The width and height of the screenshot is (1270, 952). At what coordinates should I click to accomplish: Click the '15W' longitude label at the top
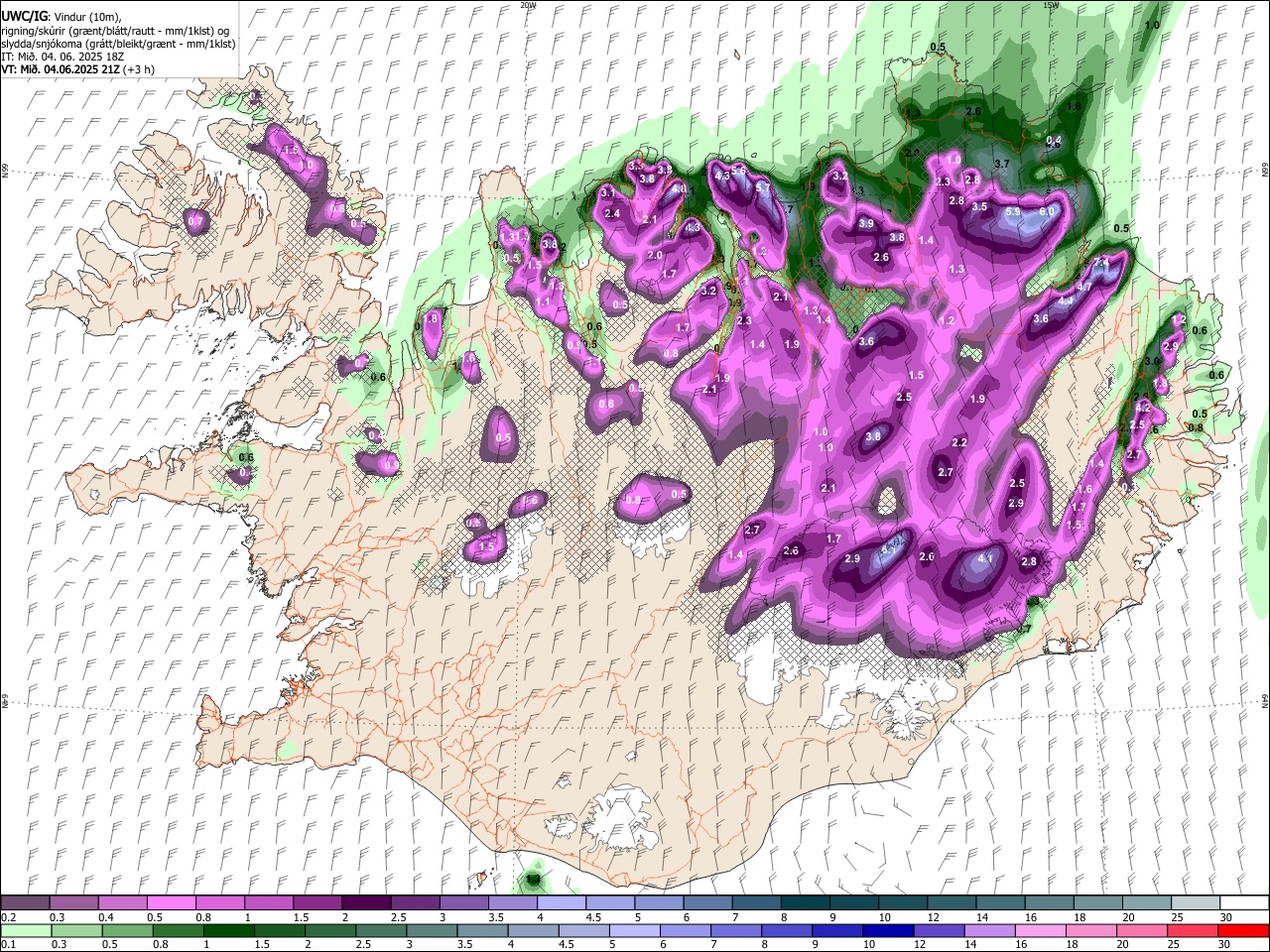coord(1051,5)
